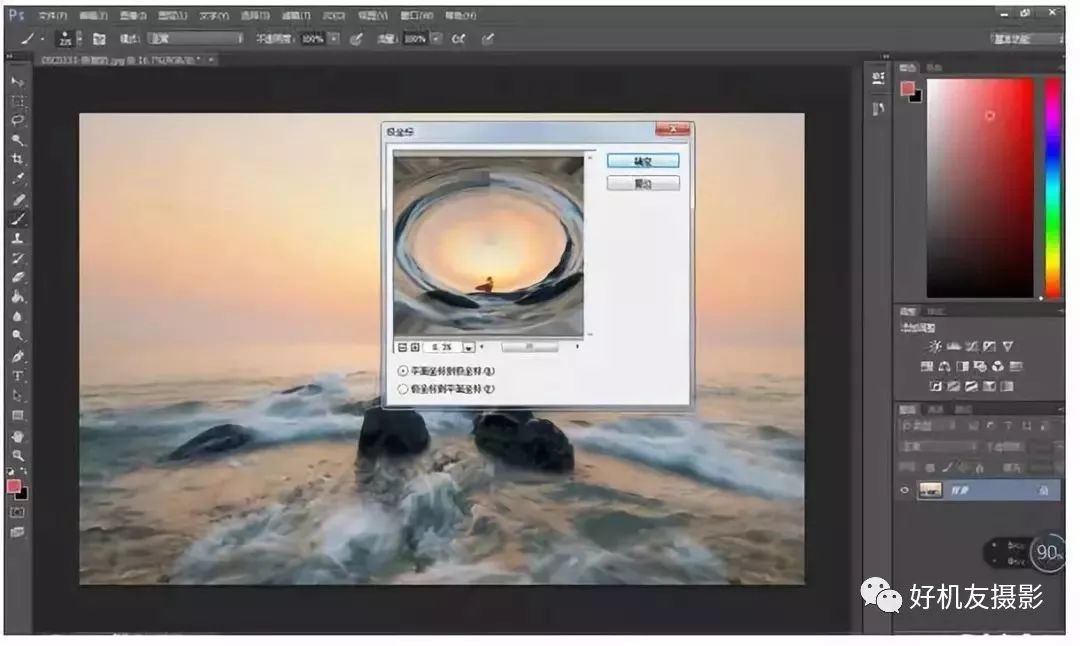Screen dimensions: 1080x646
Task: Expand the opacity 100% dropdown arrow
Action: pyautogui.click(x=334, y=38)
